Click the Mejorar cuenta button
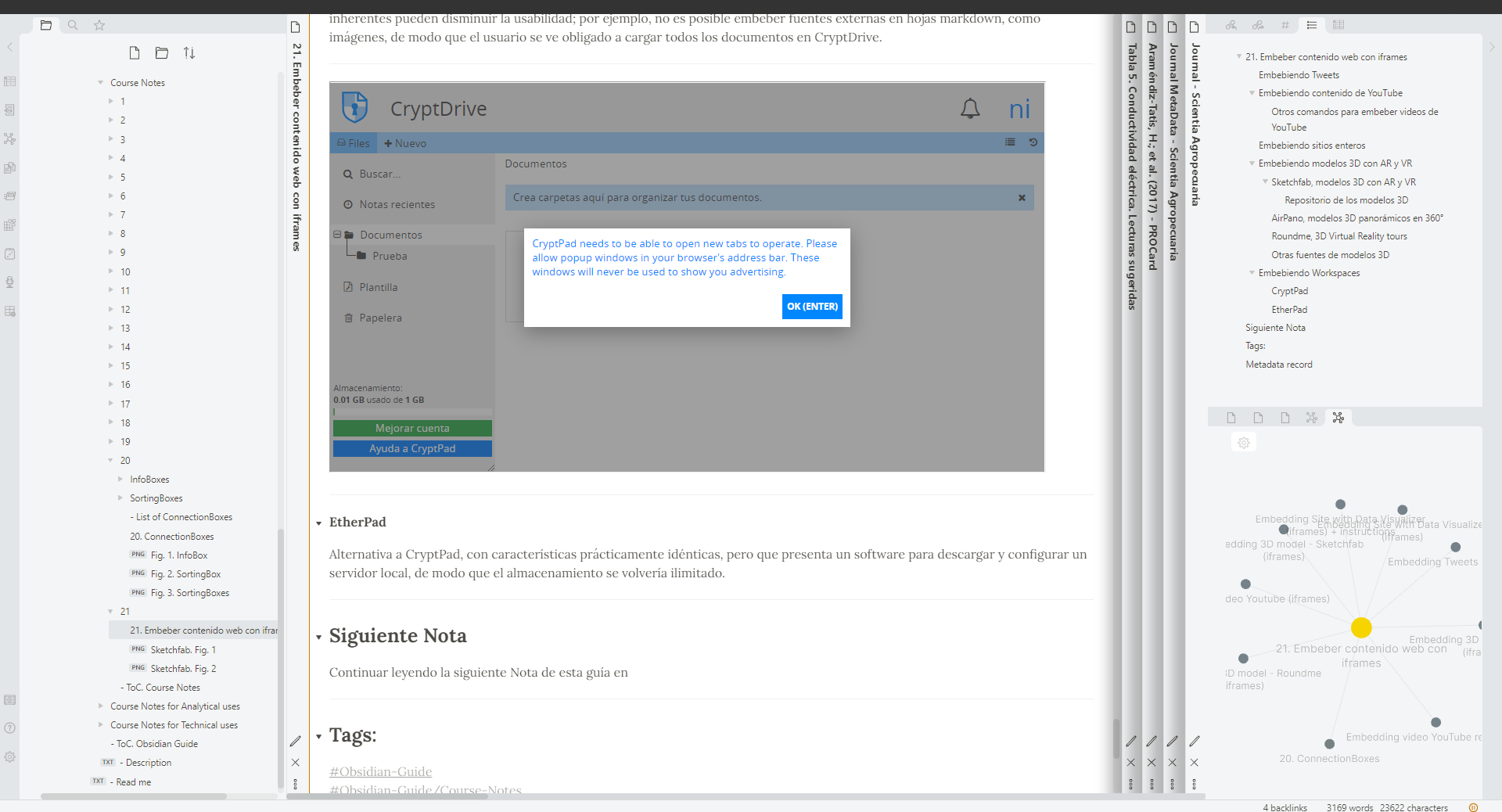This screenshot has height=812, width=1502. coord(412,428)
